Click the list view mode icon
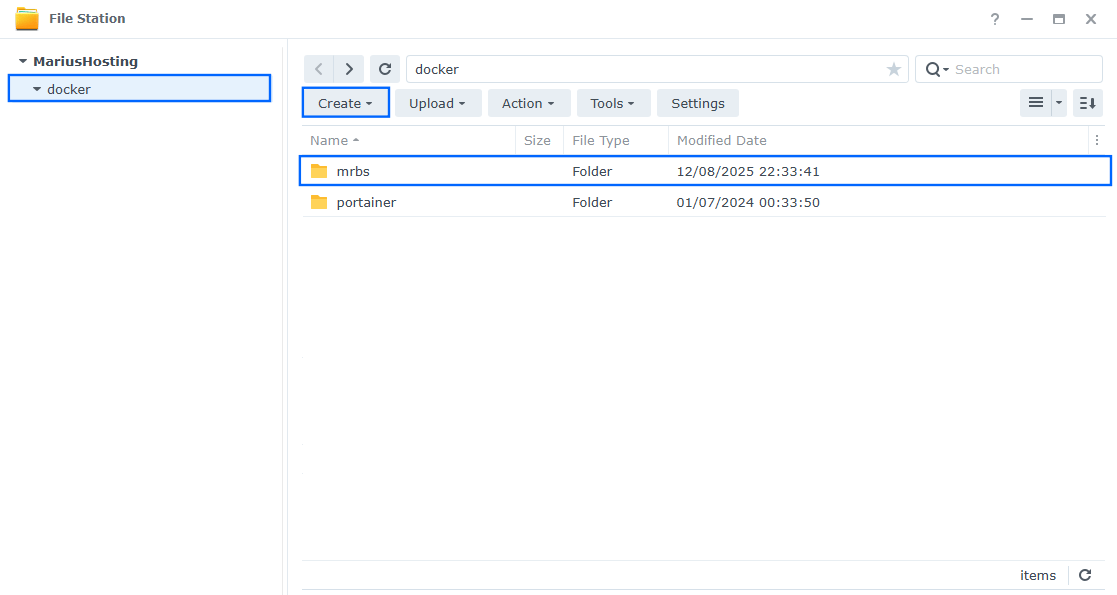 click(x=1038, y=102)
